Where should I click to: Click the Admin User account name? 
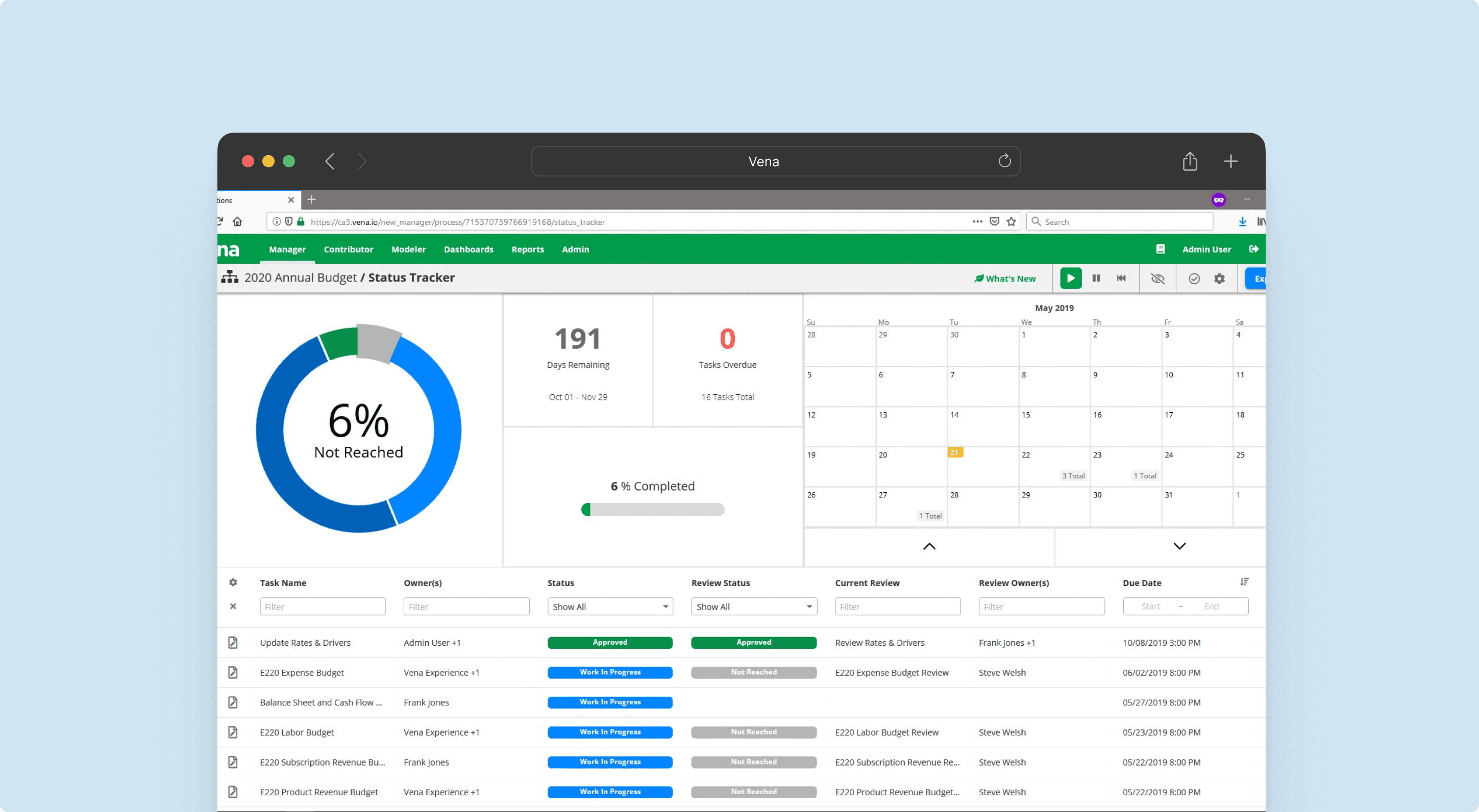[1206, 249]
